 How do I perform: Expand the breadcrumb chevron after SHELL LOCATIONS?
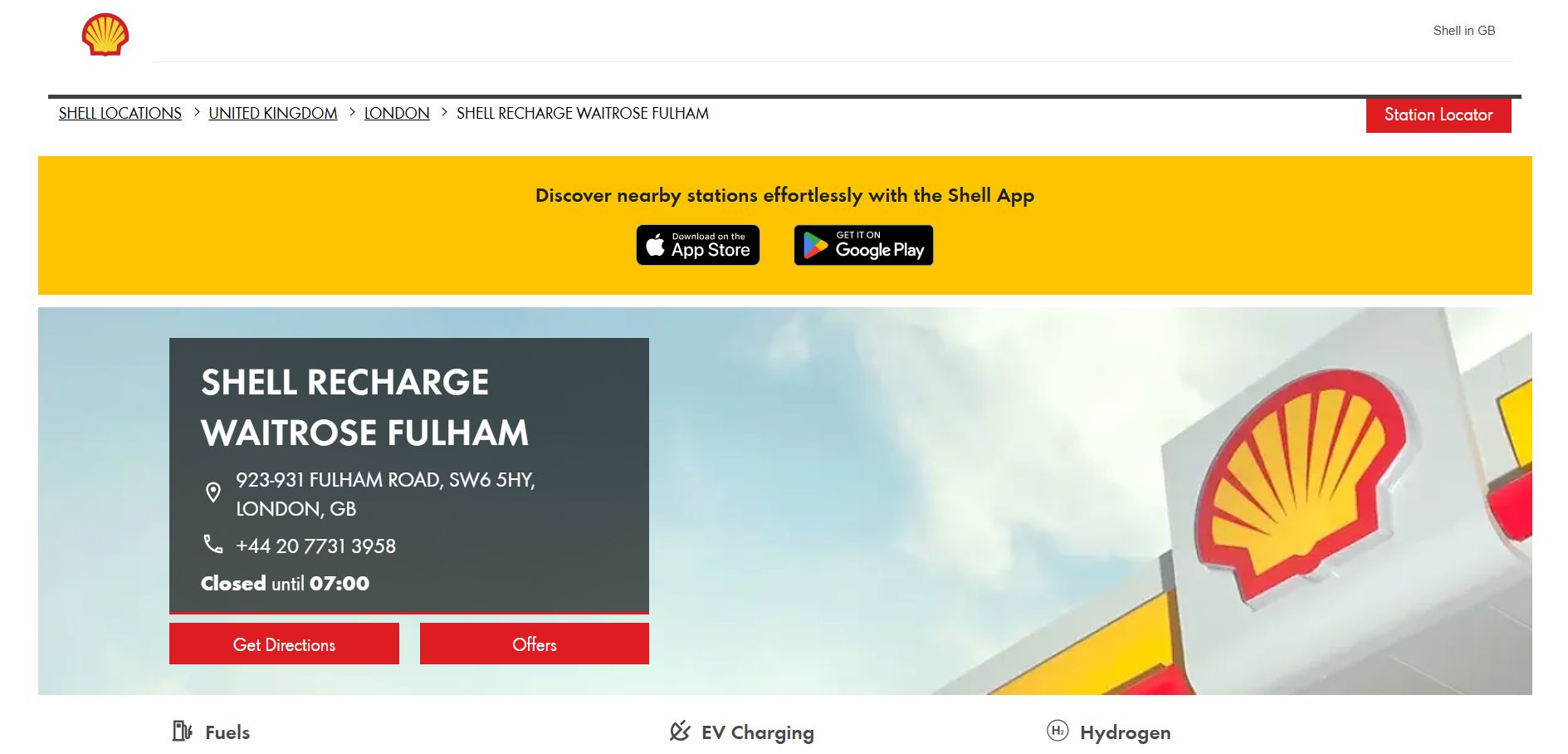point(196,112)
